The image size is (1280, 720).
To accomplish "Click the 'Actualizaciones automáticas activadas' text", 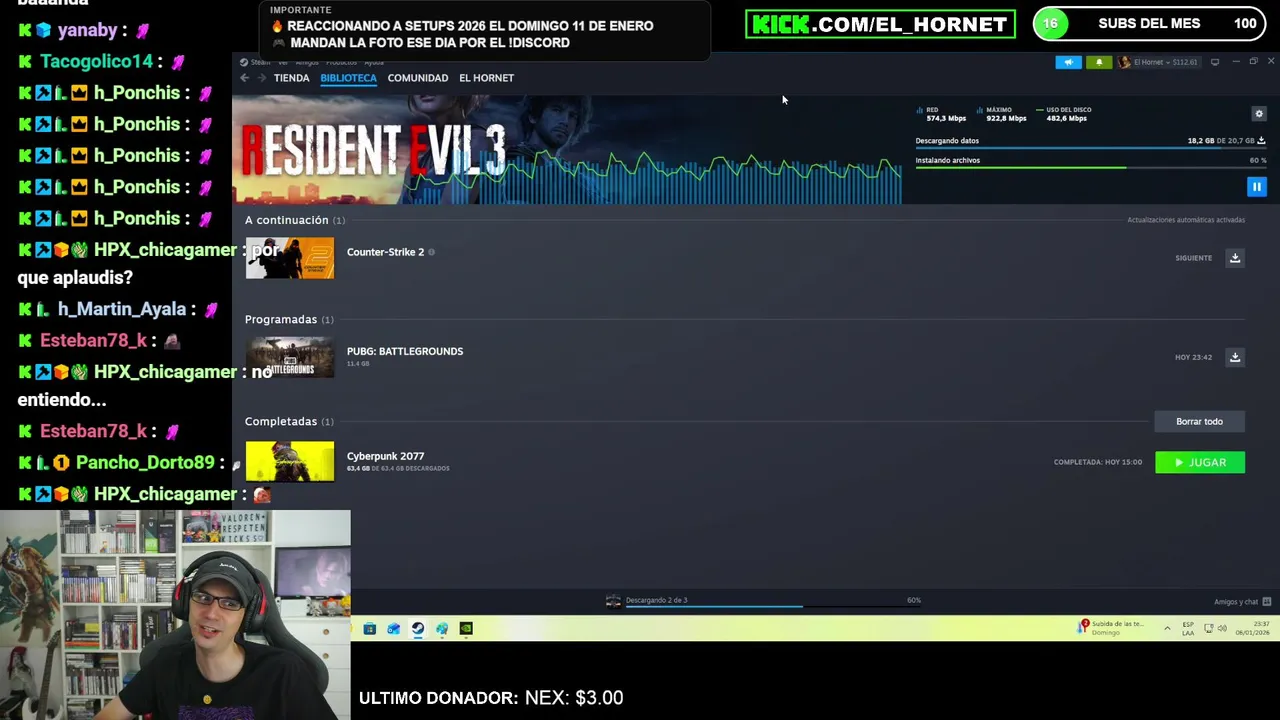I will [x=1186, y=220].
